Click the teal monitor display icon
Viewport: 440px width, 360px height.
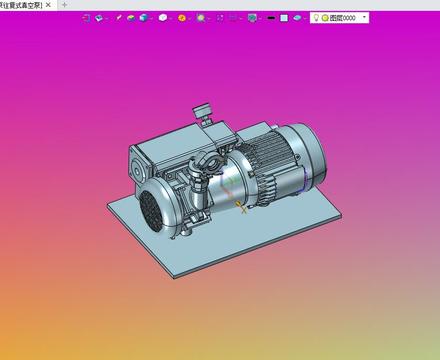252,18
